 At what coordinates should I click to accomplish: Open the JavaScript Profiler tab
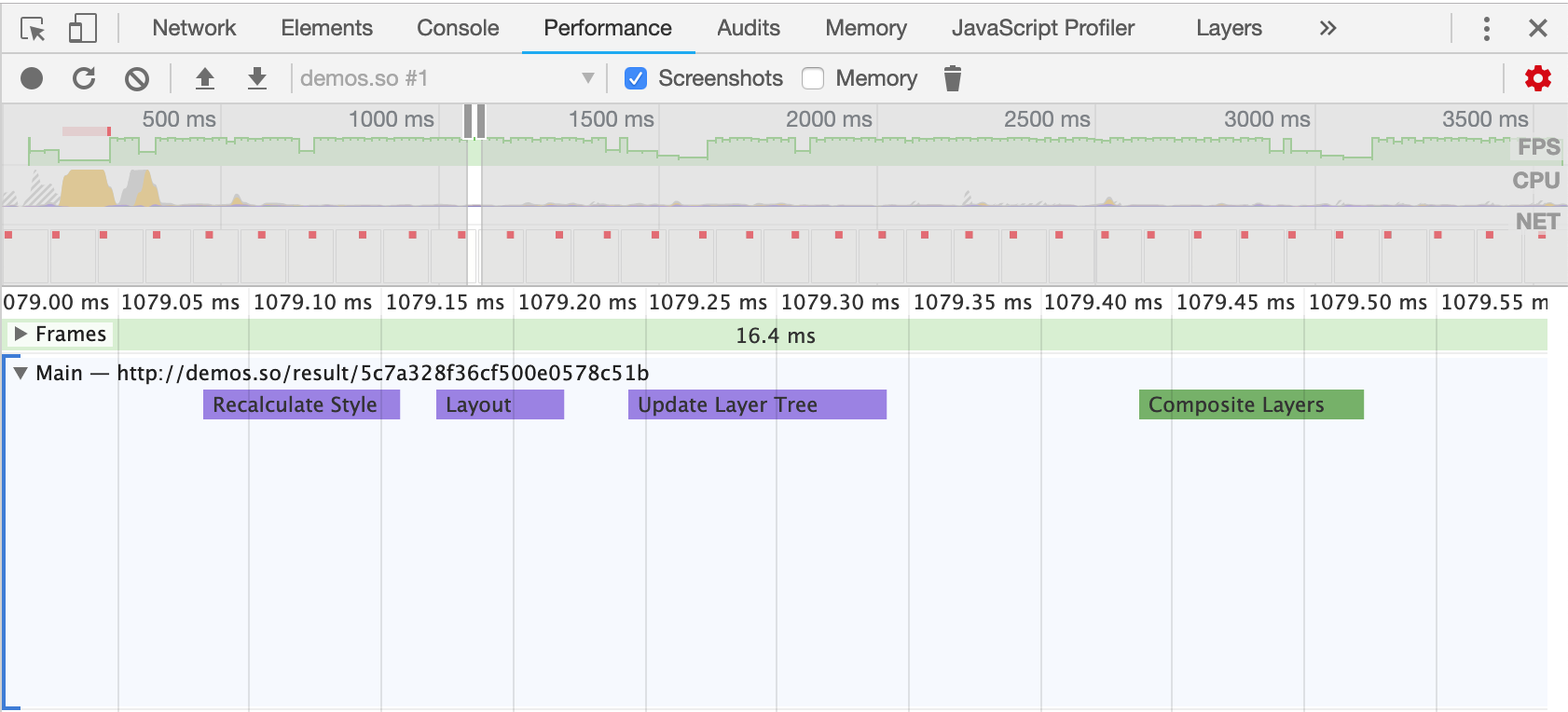coord(1042,28)
